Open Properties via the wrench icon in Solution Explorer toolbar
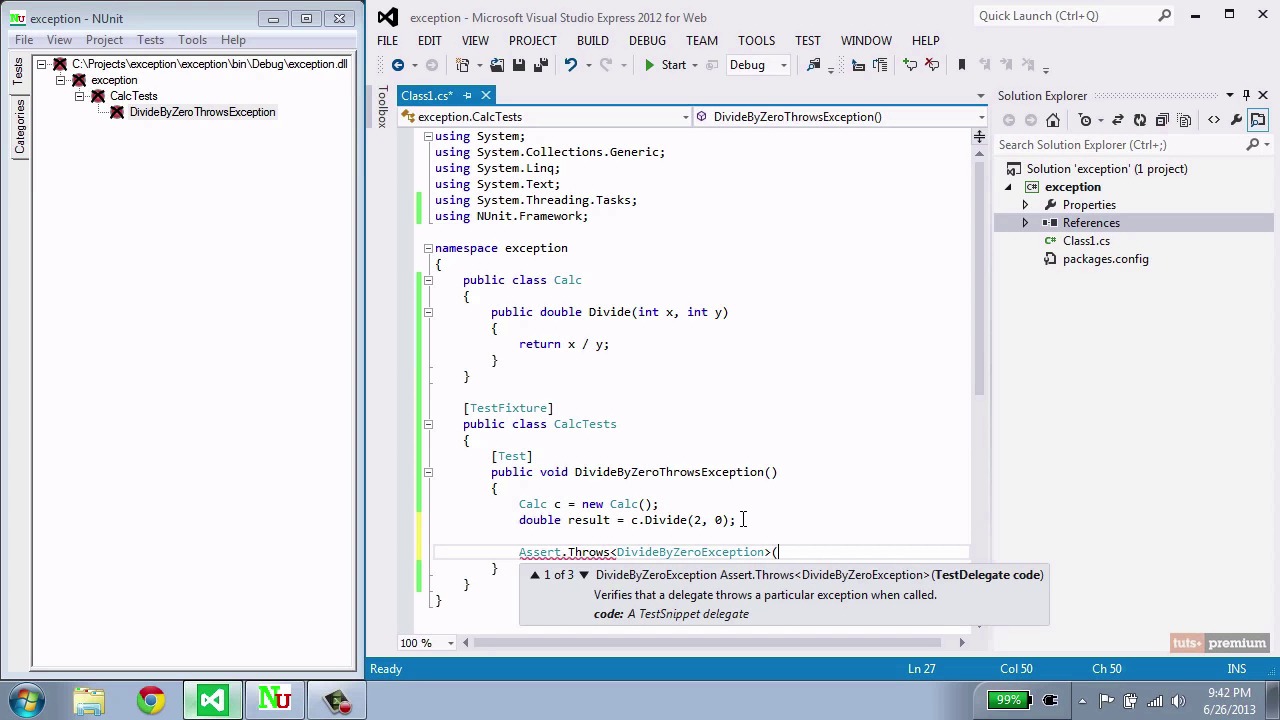Viewport: 1280px width, 720px height. click(x=1236, y=120)
